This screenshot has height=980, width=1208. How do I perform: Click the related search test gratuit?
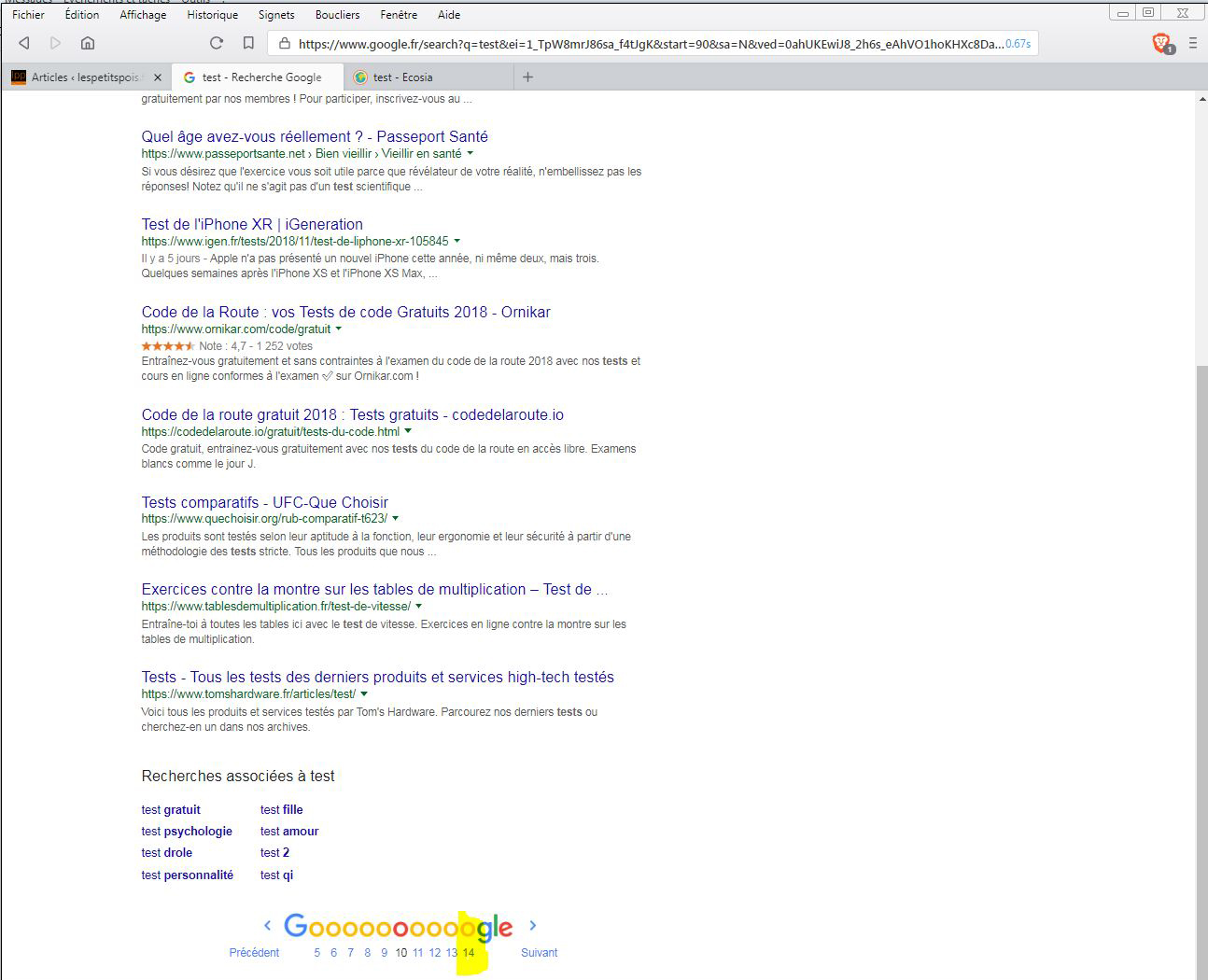click(171, 809)
